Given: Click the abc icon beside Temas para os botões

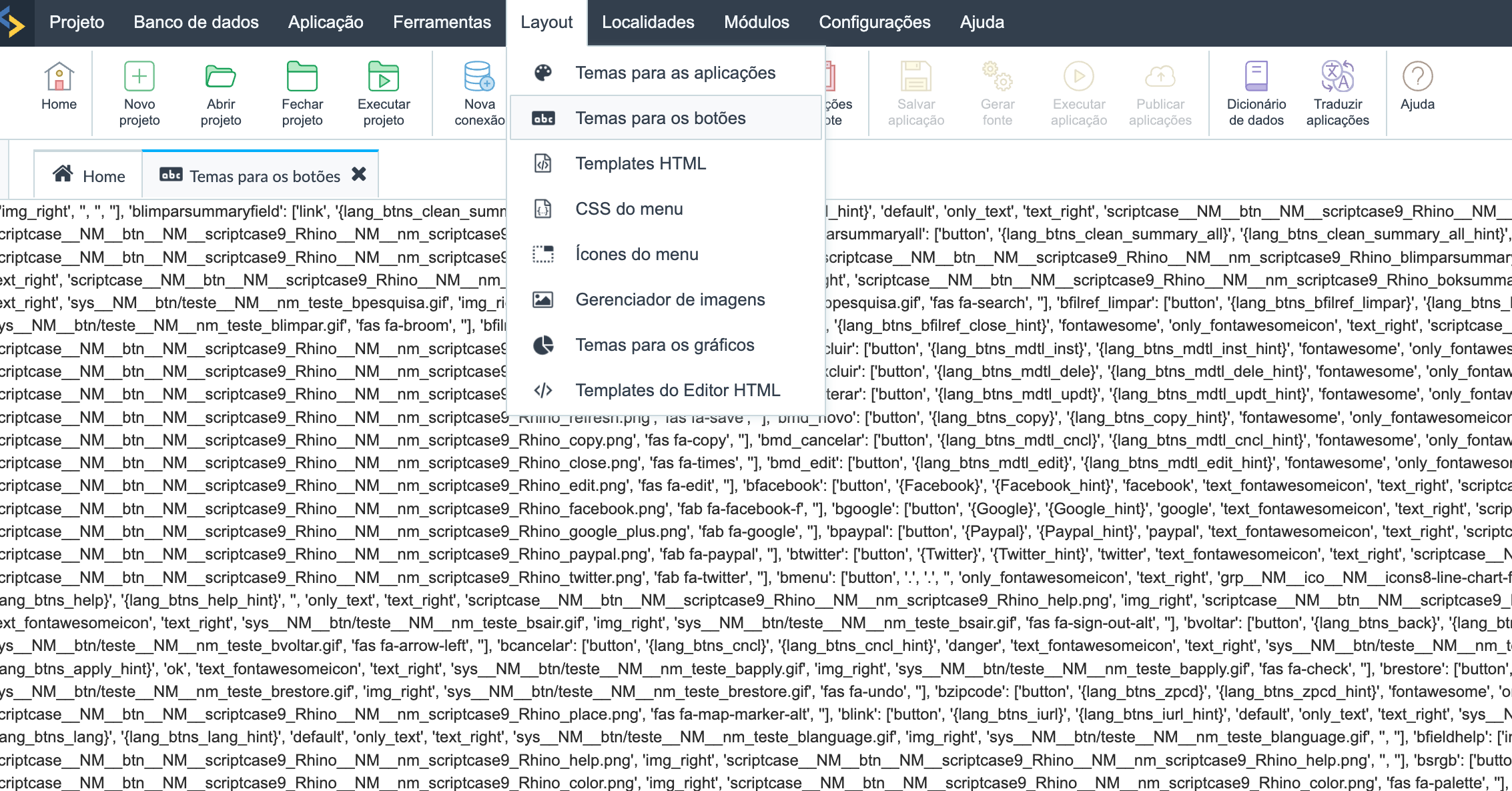Looking at the screenshot, I should tap(543, 118).
